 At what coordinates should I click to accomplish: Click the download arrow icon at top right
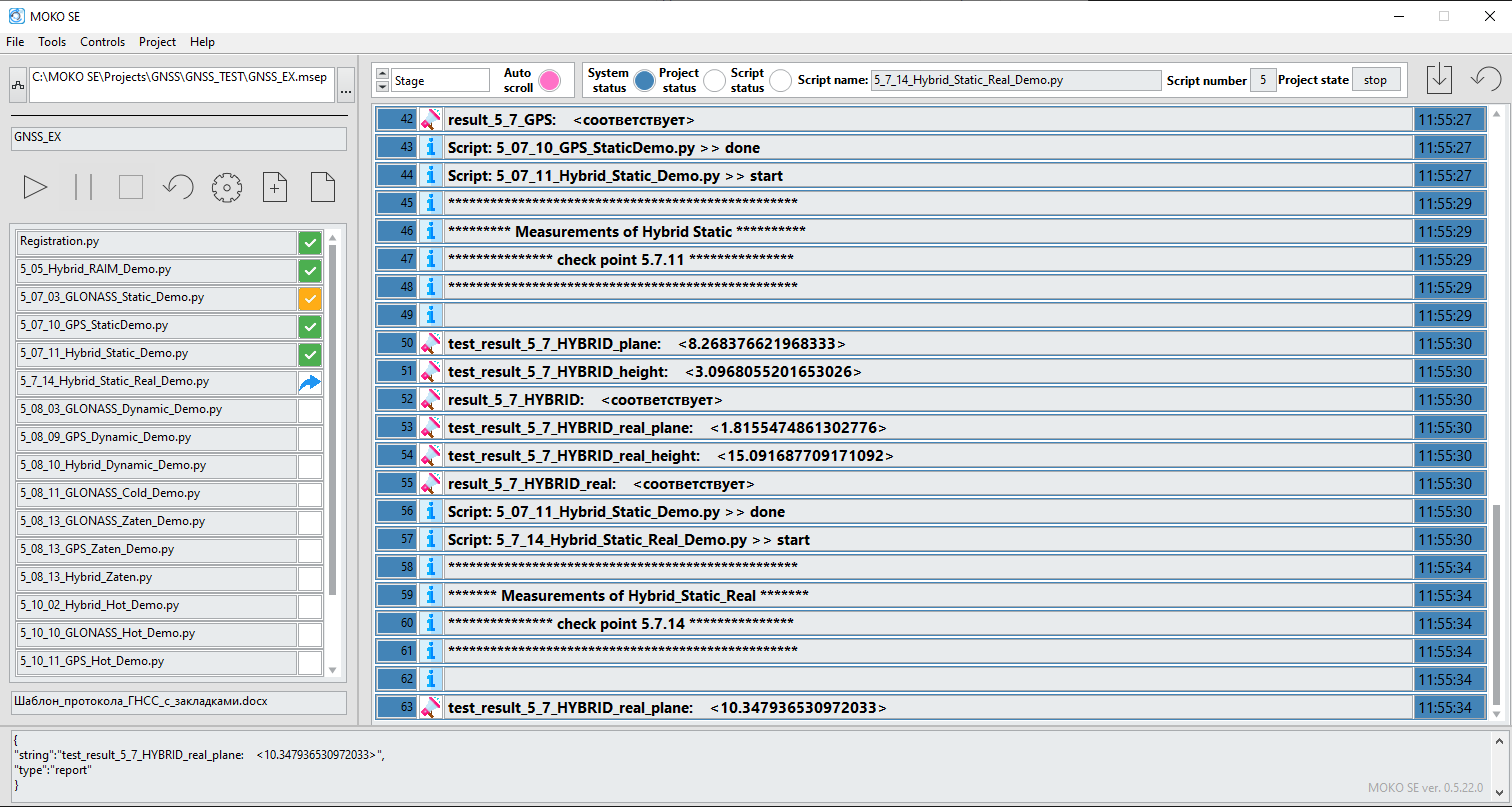[x=1438, y=78]
